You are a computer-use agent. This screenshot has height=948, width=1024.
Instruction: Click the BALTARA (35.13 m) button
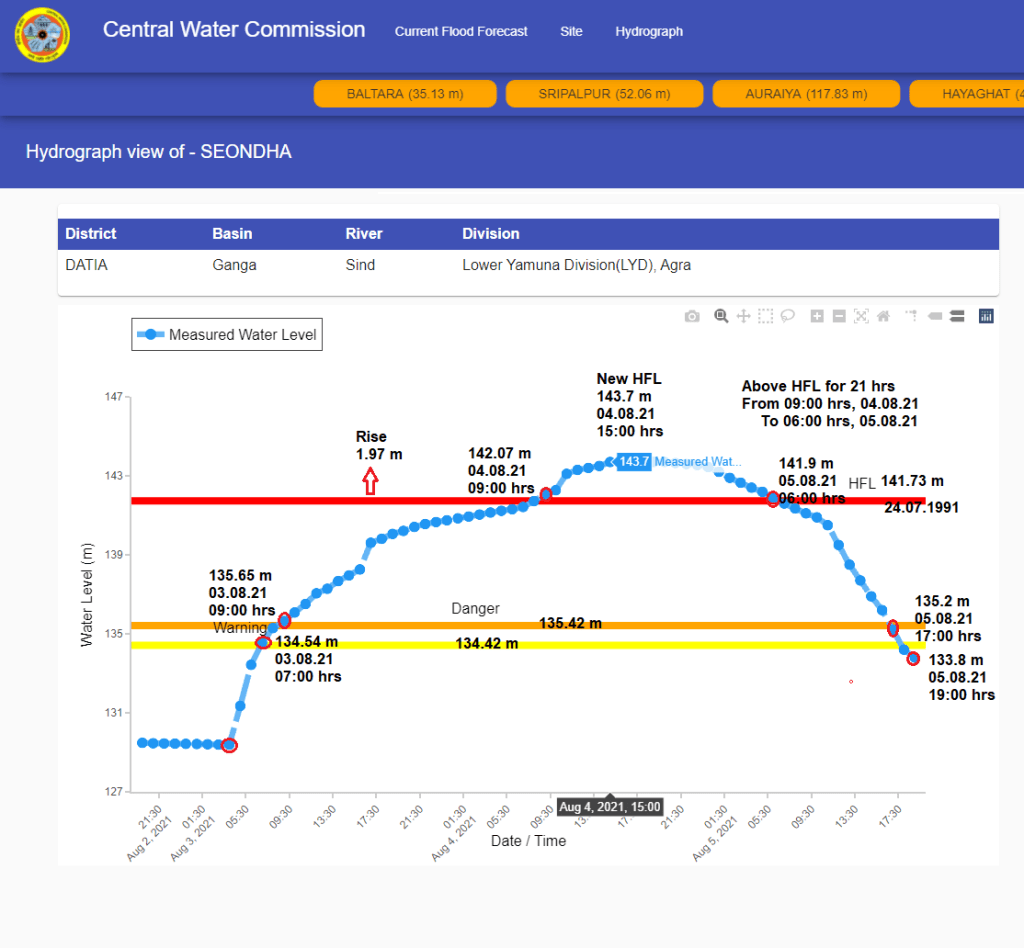click(x=405, y=94)
